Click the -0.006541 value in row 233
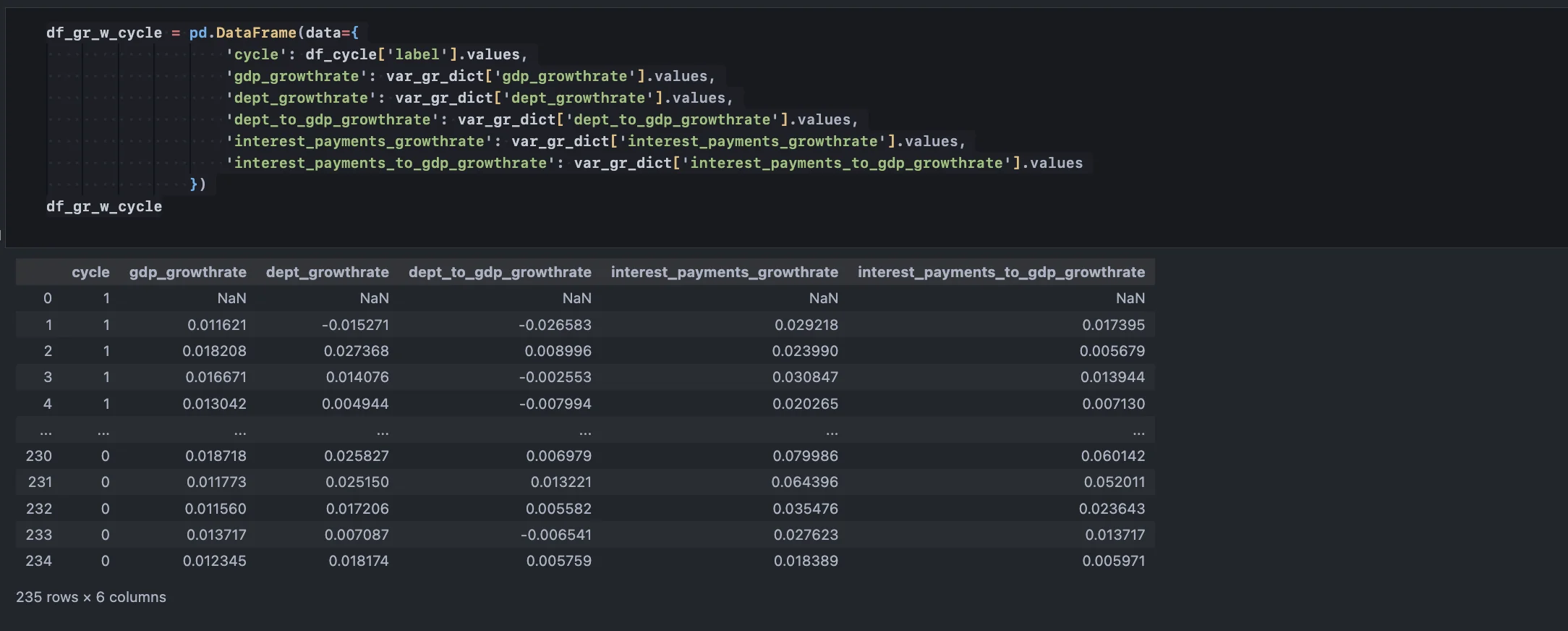Screen dimensions: 1568x631 [555, 535]
